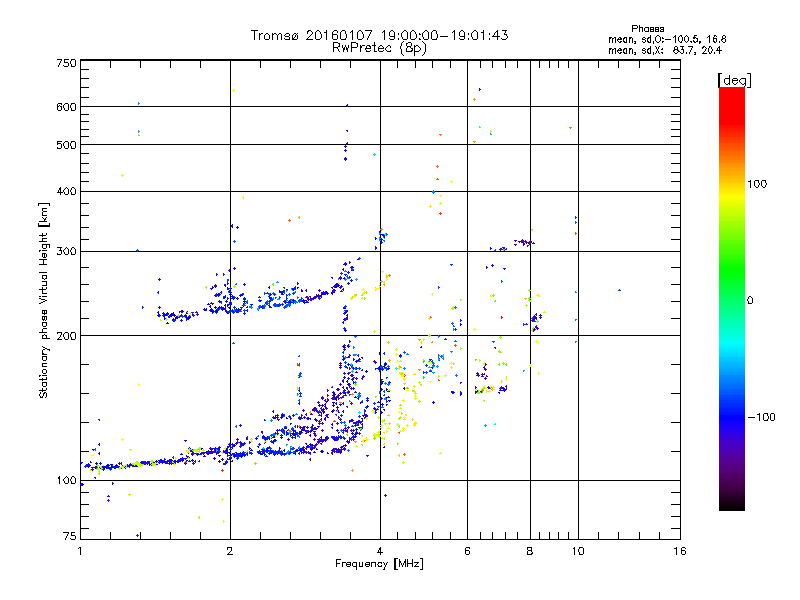Click the plot title 'Tromsø 20160107 19:00:00-19:01:43'
Image resolution: width=800 pixels, height=600 pixels.
point(379,35)
